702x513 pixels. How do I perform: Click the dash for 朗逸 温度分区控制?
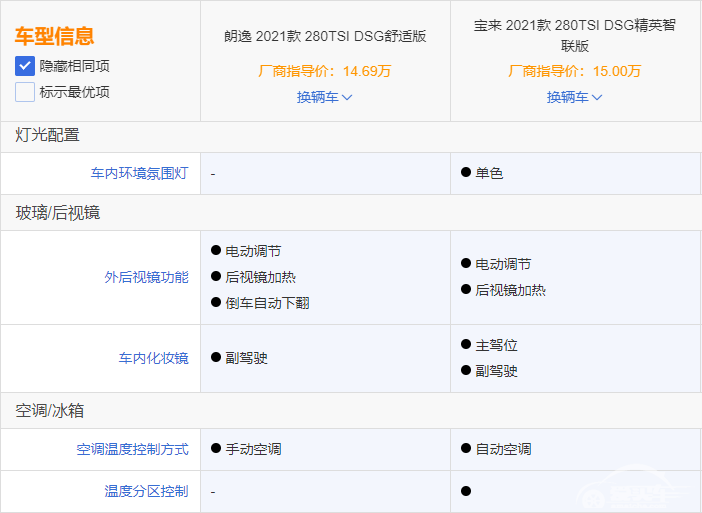(213, 492)
